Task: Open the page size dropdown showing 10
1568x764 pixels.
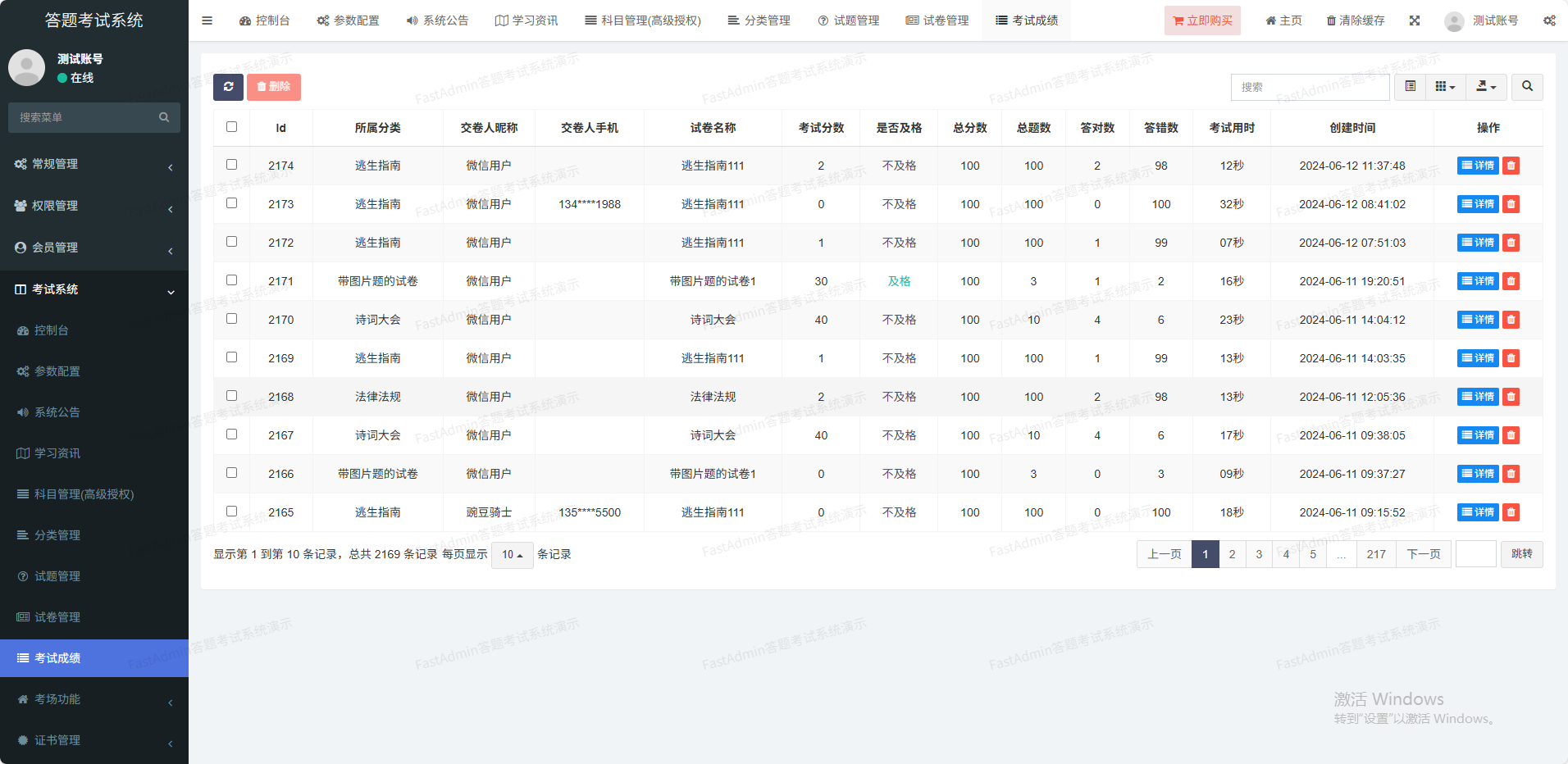Action: point(512,555)
